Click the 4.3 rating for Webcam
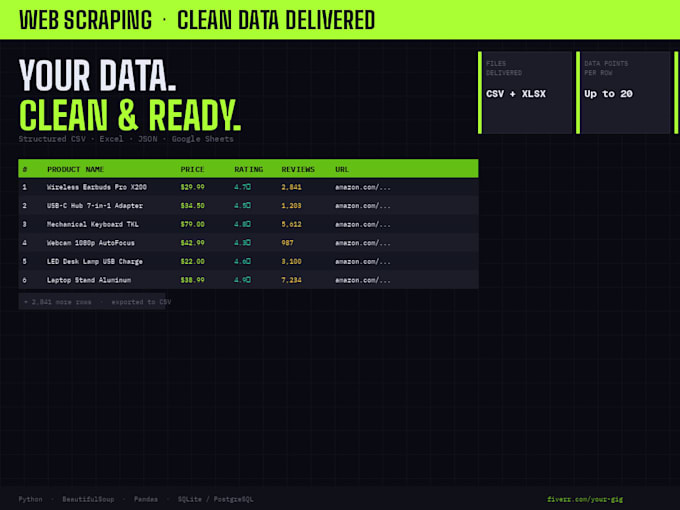The height and width of the screenshot is (510, 680). click(x=242, y=243)
